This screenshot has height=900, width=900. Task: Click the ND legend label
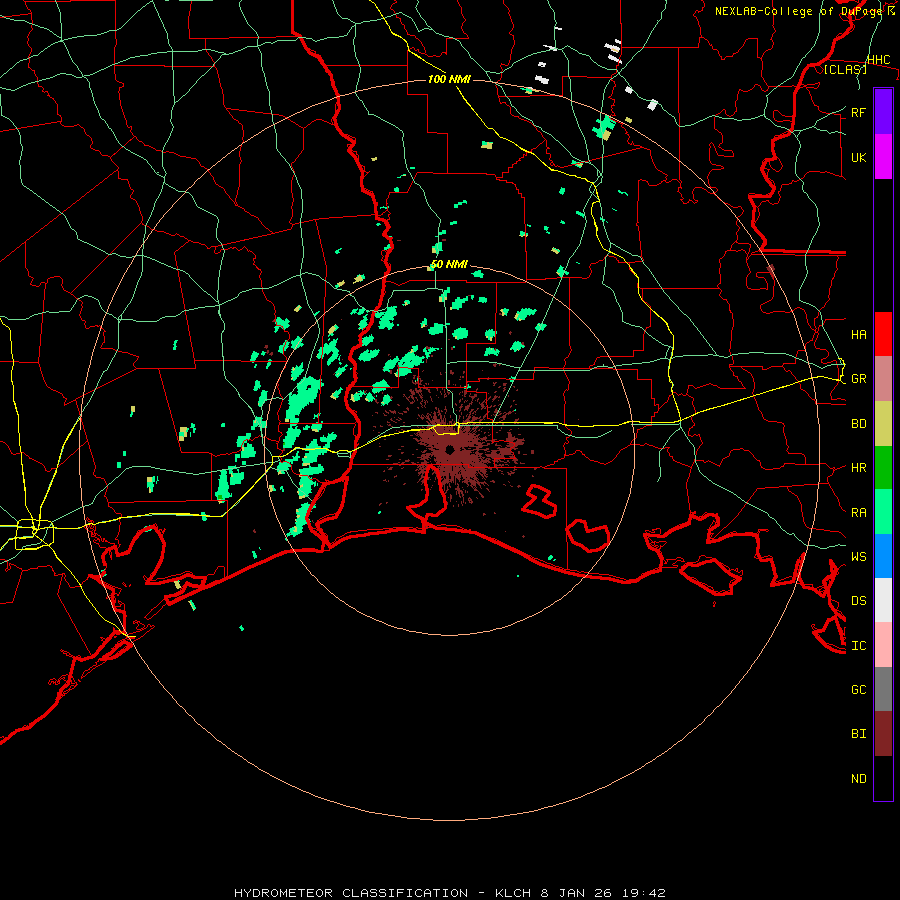pyautogui.click(x=859, y=778)
